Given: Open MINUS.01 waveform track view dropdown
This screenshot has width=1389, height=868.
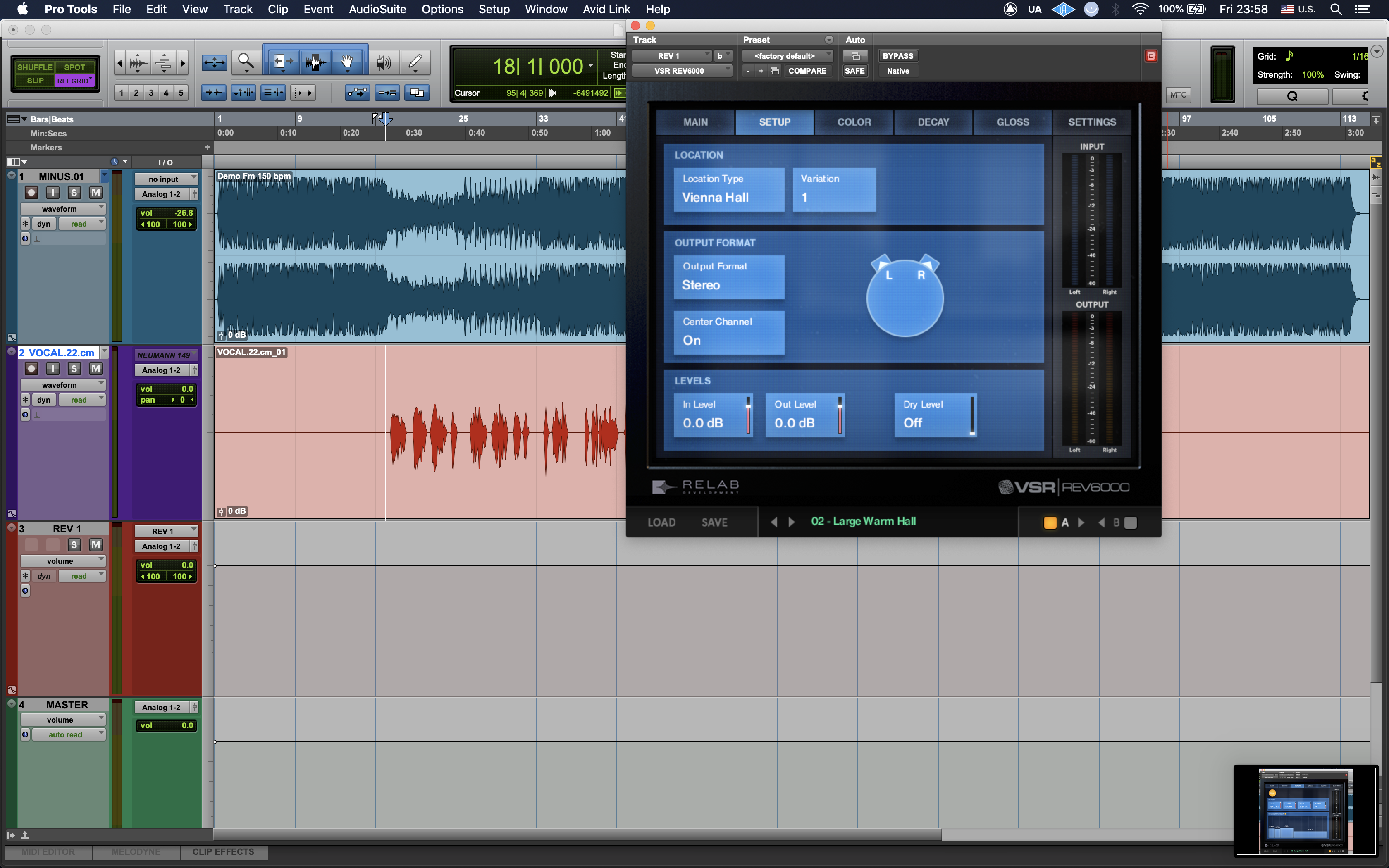Looking at the screenshot, I should [62, 209].
